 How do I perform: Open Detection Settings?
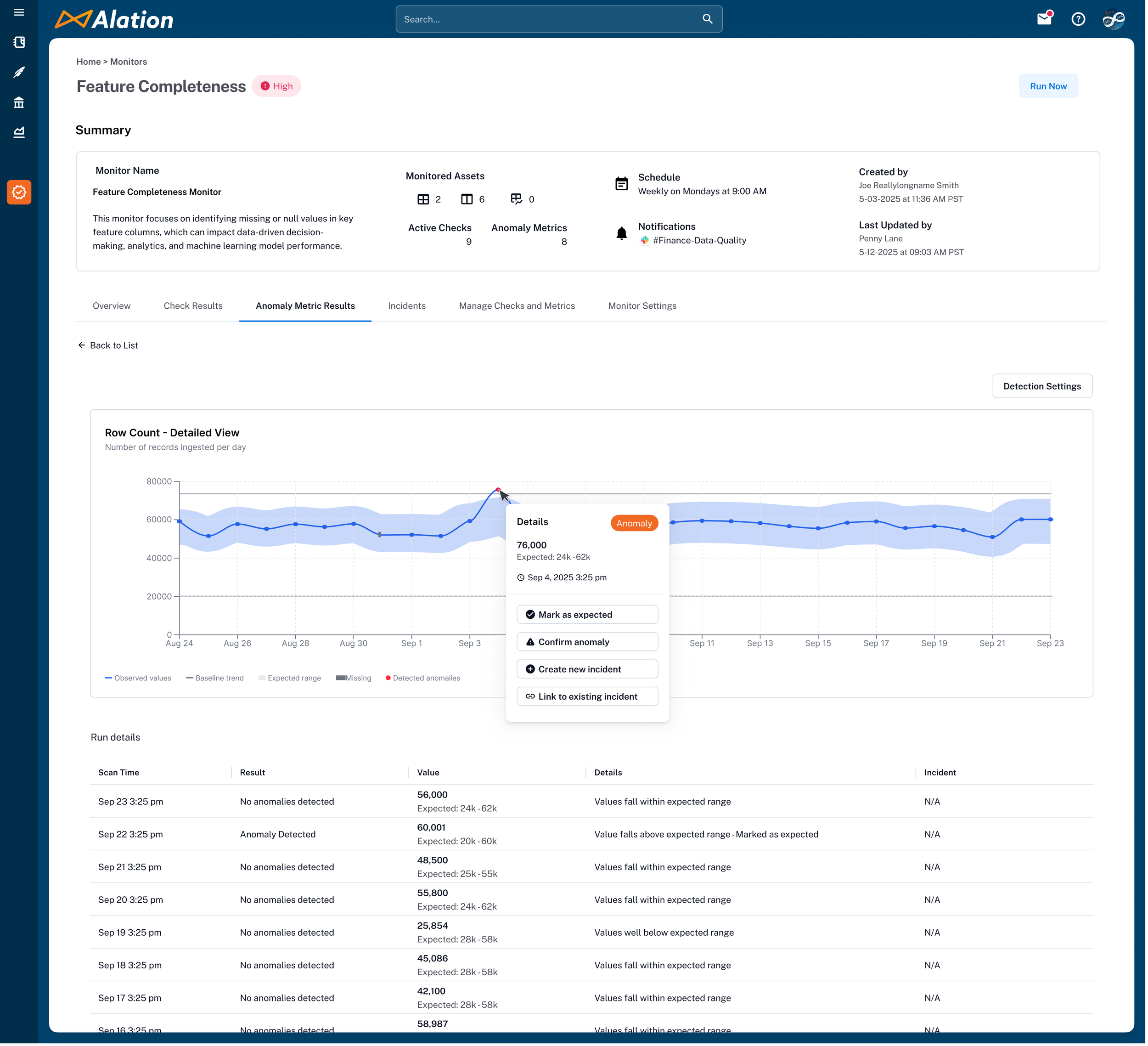pos(1041,386)
